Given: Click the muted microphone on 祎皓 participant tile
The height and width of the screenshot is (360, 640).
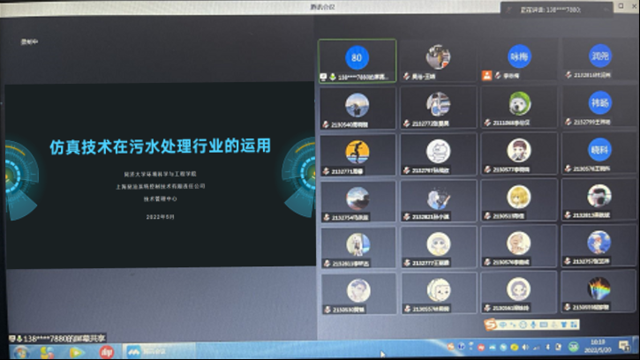Looking at the screenshot, I should click(x=568, y=122).
